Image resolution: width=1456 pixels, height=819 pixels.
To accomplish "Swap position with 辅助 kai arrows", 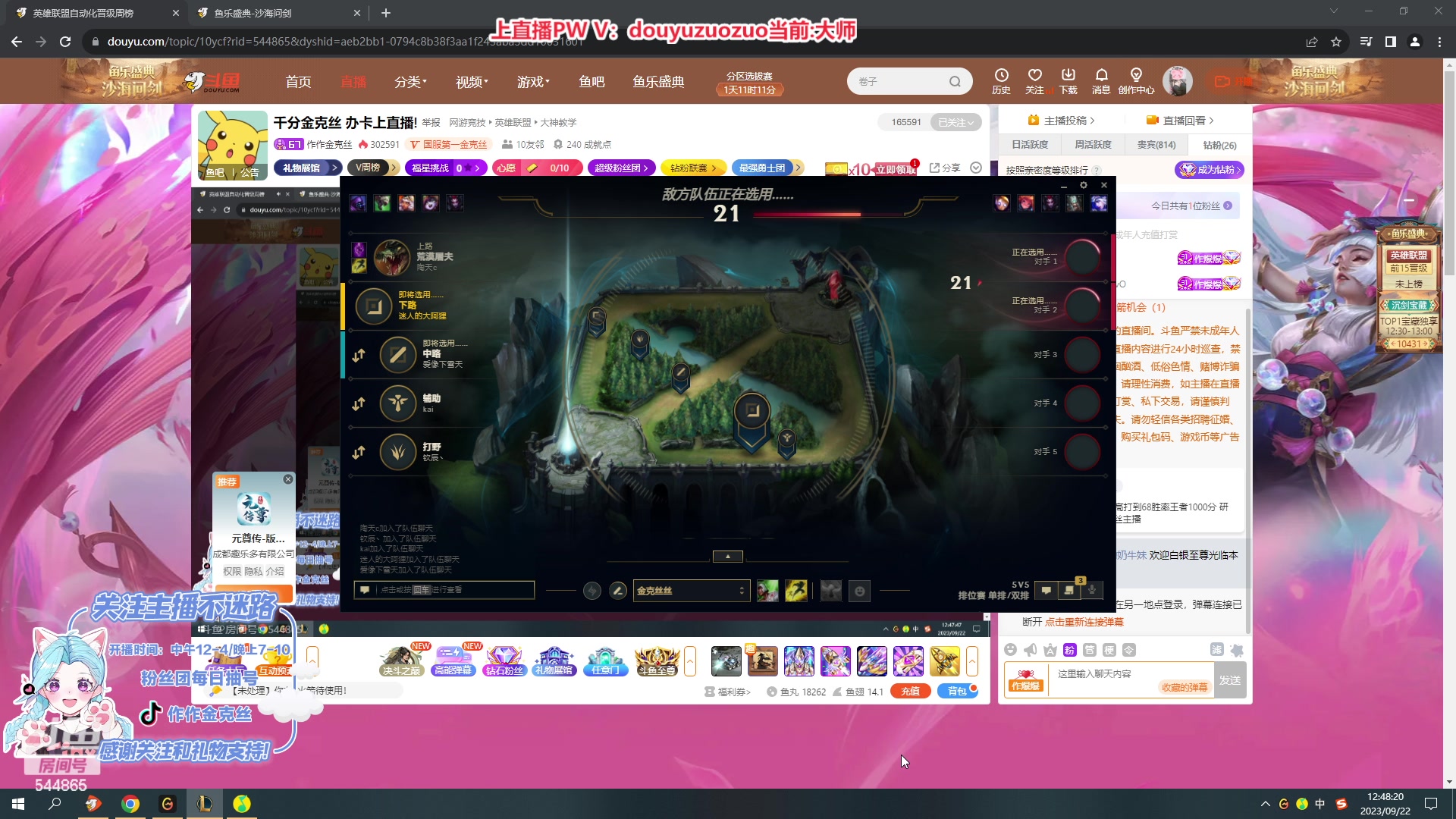I will 359,404.
